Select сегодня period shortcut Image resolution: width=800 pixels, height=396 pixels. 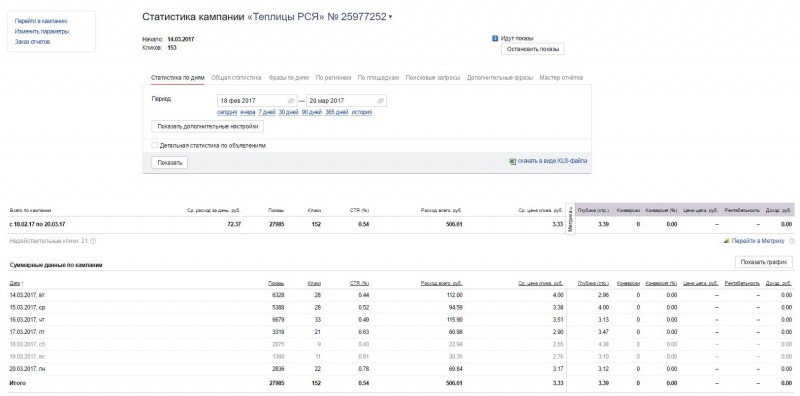(227, 112)
